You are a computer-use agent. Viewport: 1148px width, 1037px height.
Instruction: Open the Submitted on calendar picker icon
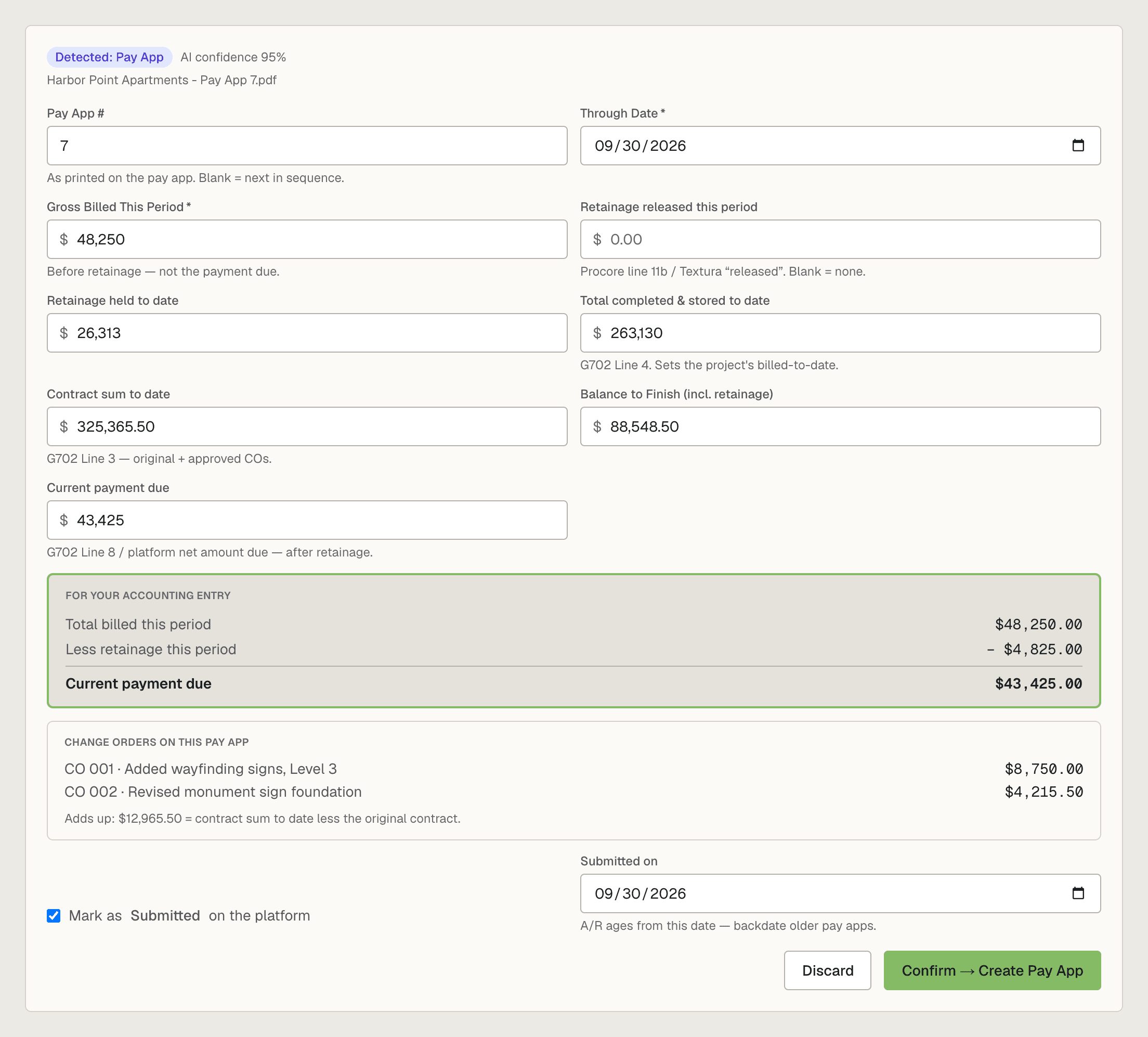tap(1078, 893)
